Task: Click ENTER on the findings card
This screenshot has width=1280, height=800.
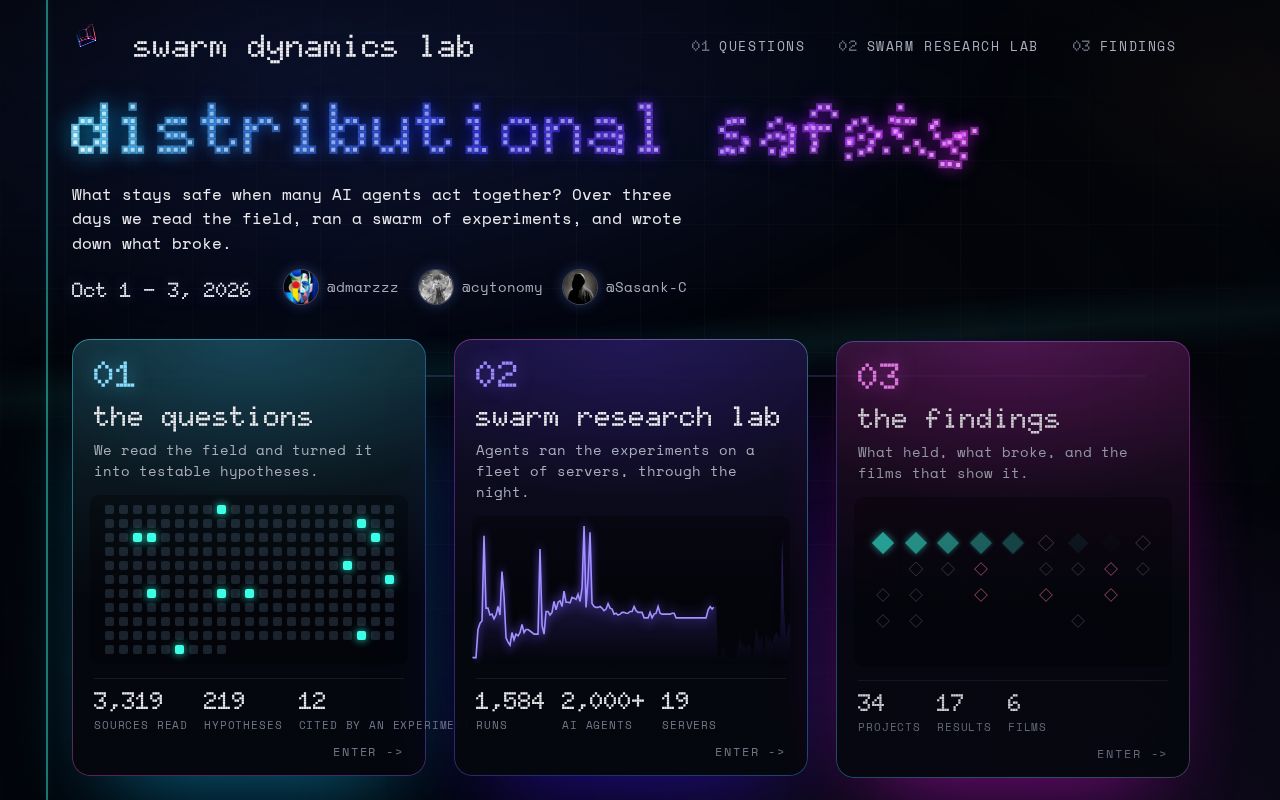Action: [1132, 754]
